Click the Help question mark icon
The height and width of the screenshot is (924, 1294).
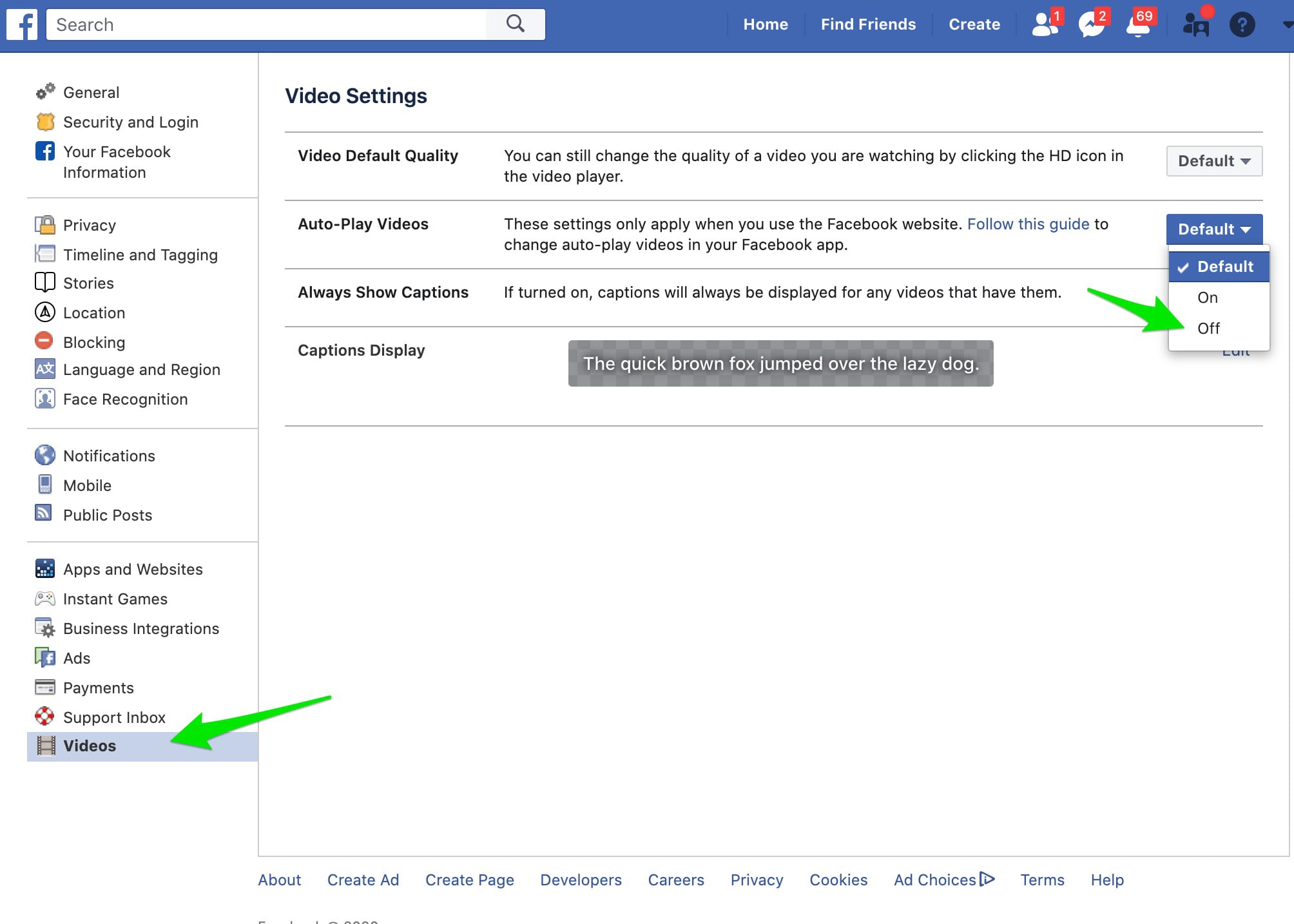[x=1242, y=25]
